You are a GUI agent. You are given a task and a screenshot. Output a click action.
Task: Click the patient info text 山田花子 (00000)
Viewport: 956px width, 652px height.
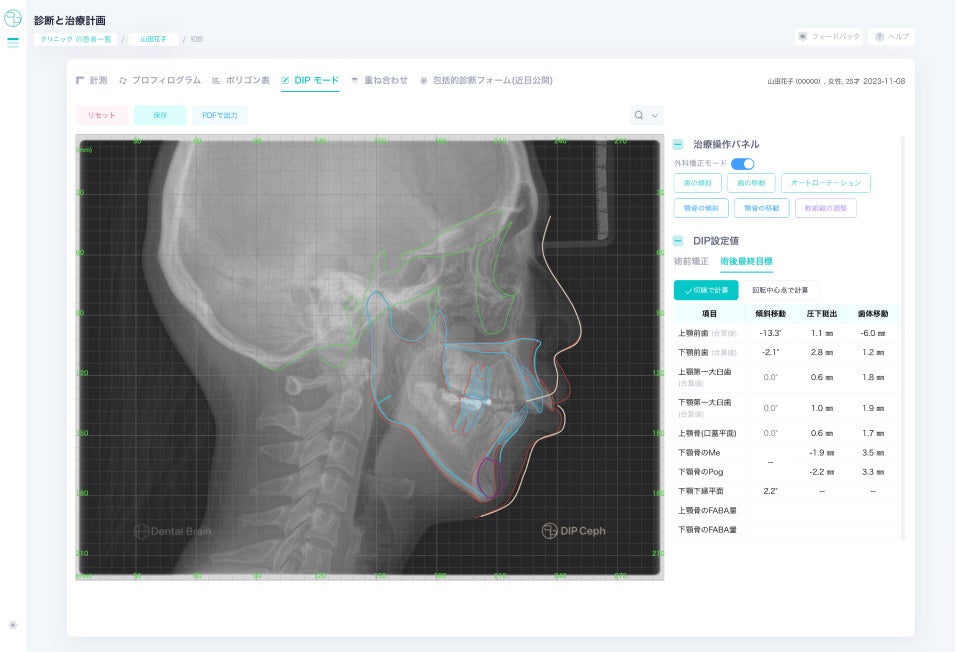pos(793,81)
